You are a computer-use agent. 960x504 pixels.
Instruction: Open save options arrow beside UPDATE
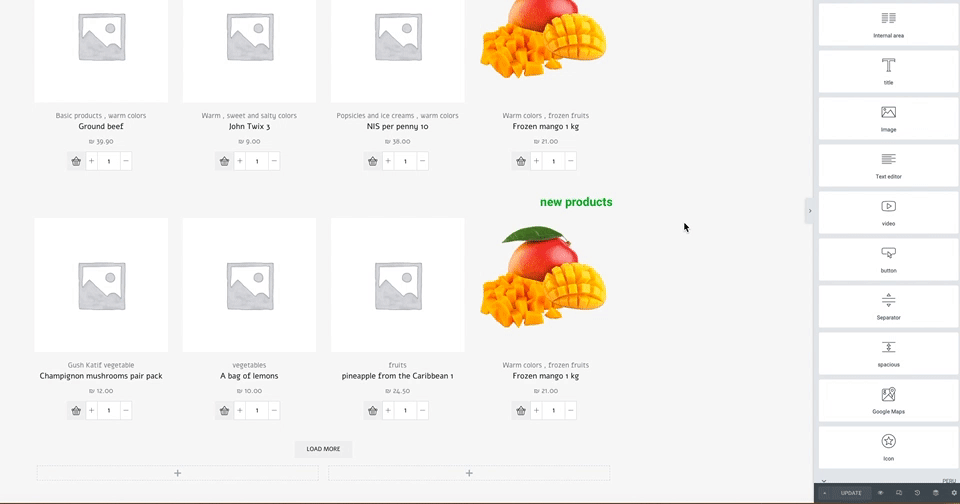[825, 493]
